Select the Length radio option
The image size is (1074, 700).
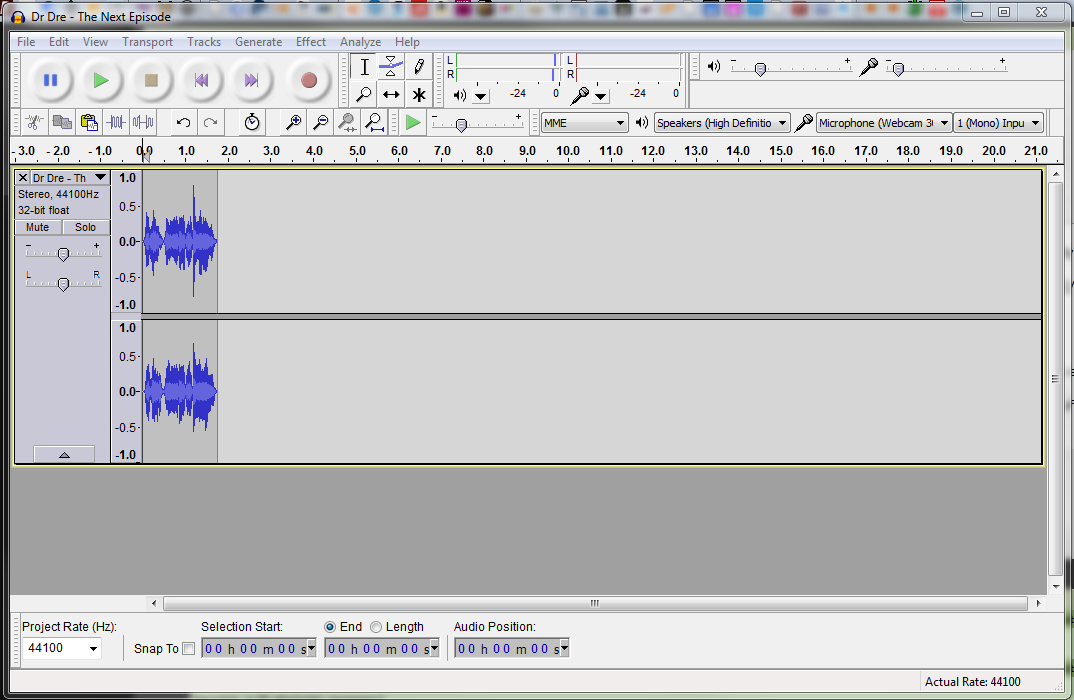point(376,627)
